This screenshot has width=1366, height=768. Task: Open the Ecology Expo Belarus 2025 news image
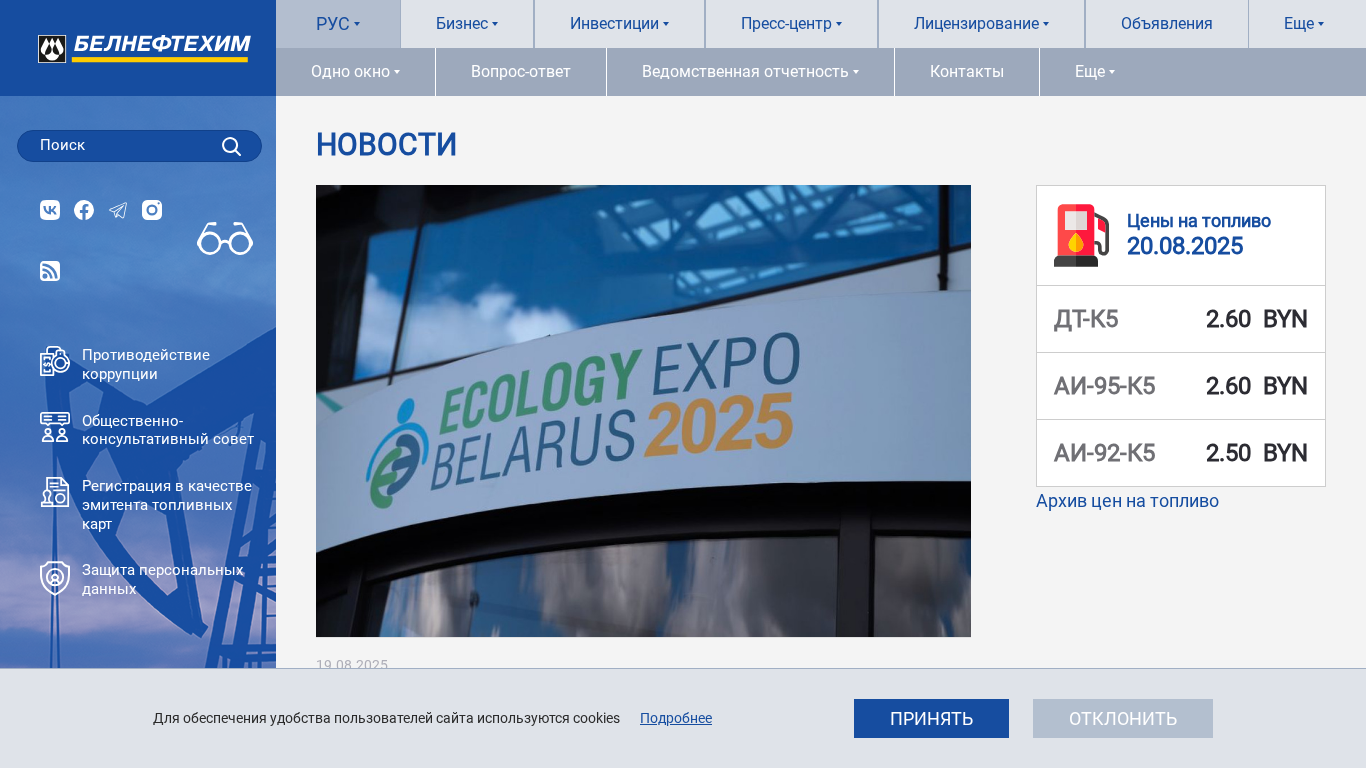(x=643, y=411)
